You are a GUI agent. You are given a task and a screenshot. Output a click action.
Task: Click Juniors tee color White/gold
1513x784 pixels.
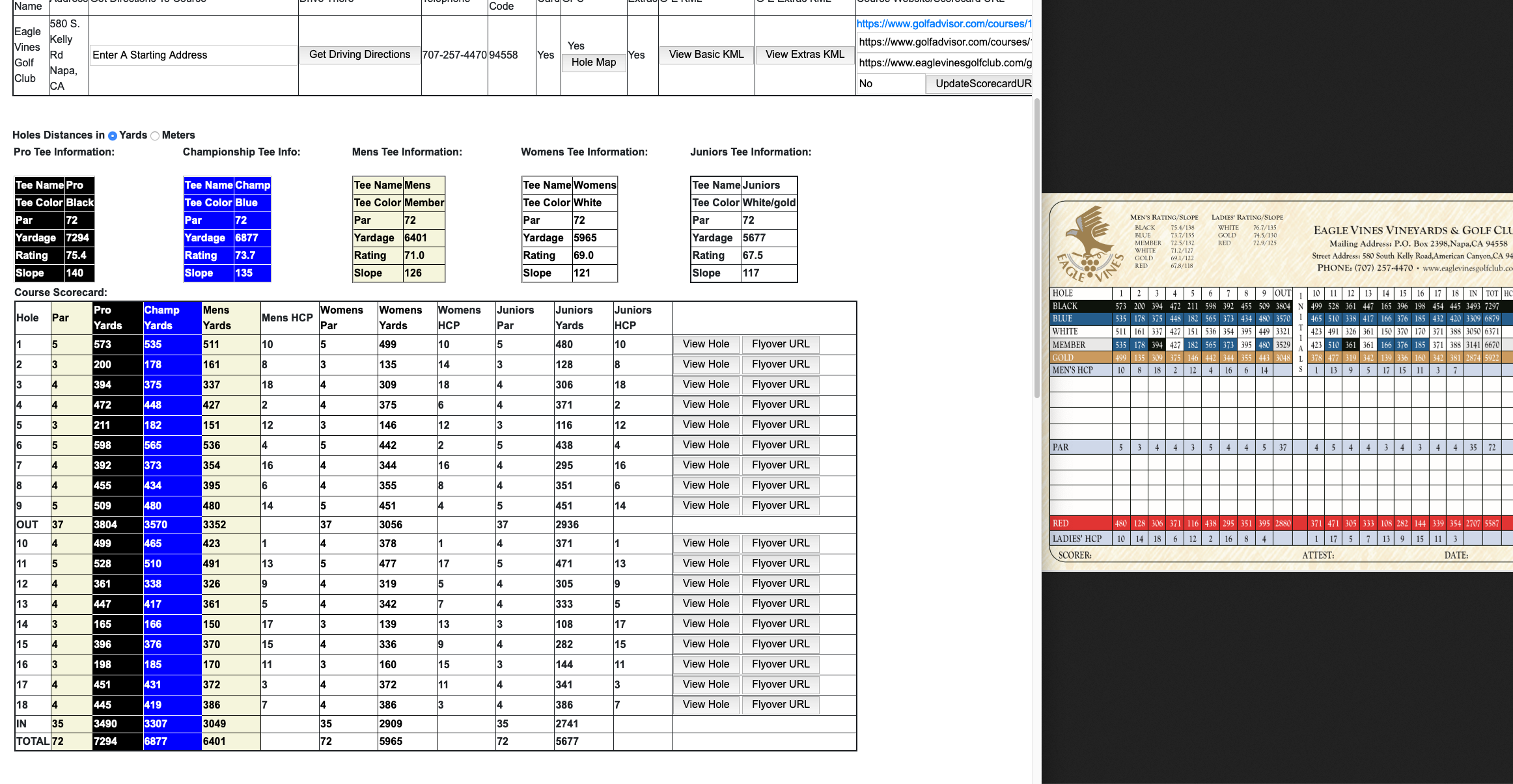770,203
